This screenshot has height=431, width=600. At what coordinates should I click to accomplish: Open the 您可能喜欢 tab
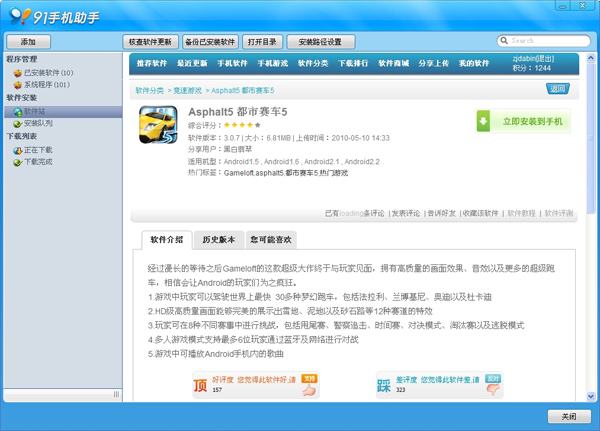[270, 240]
